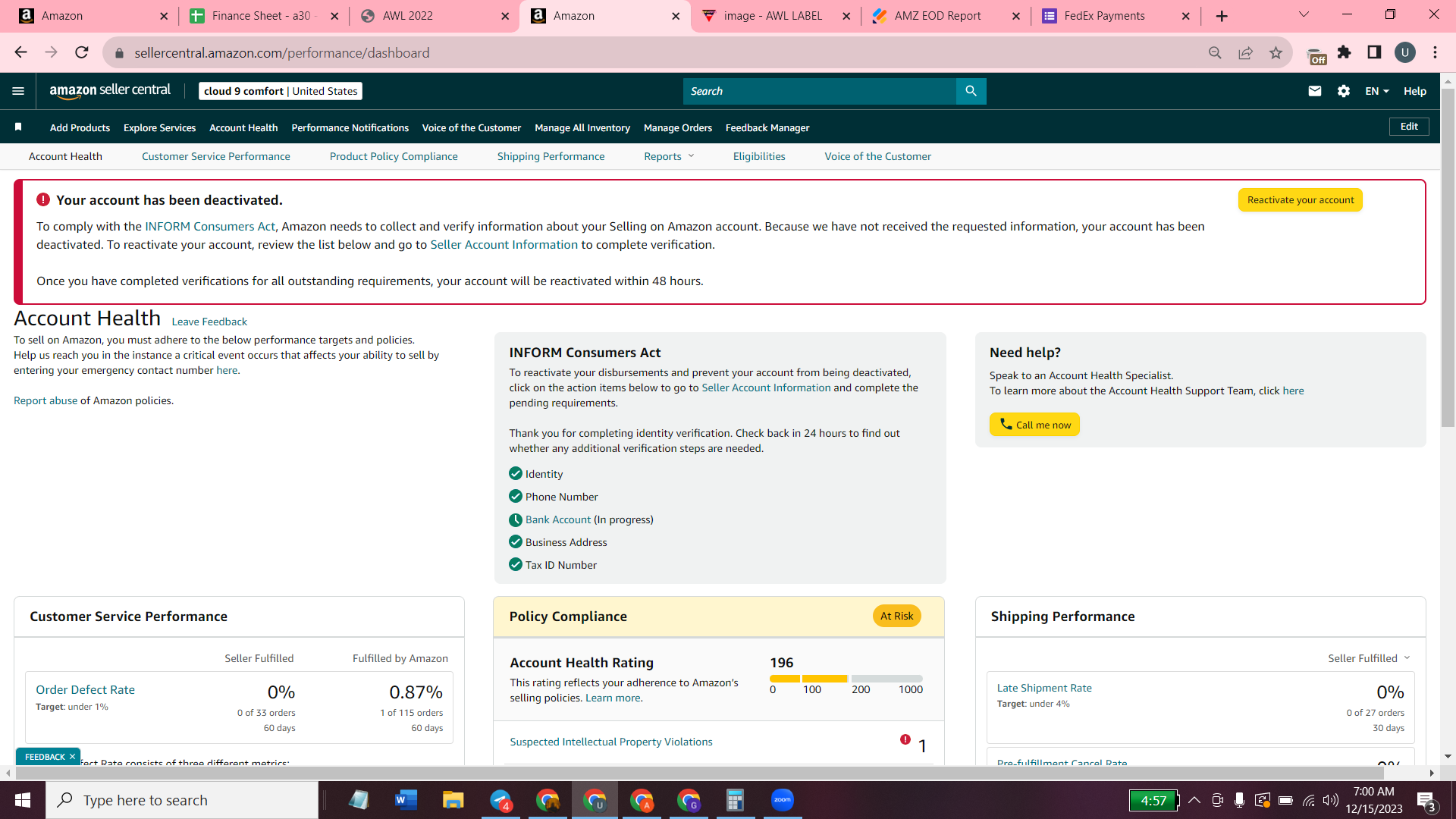This screenshot has height=819, width=1456.
Task: Click the browser Back arrow
Action: (20, 52)
